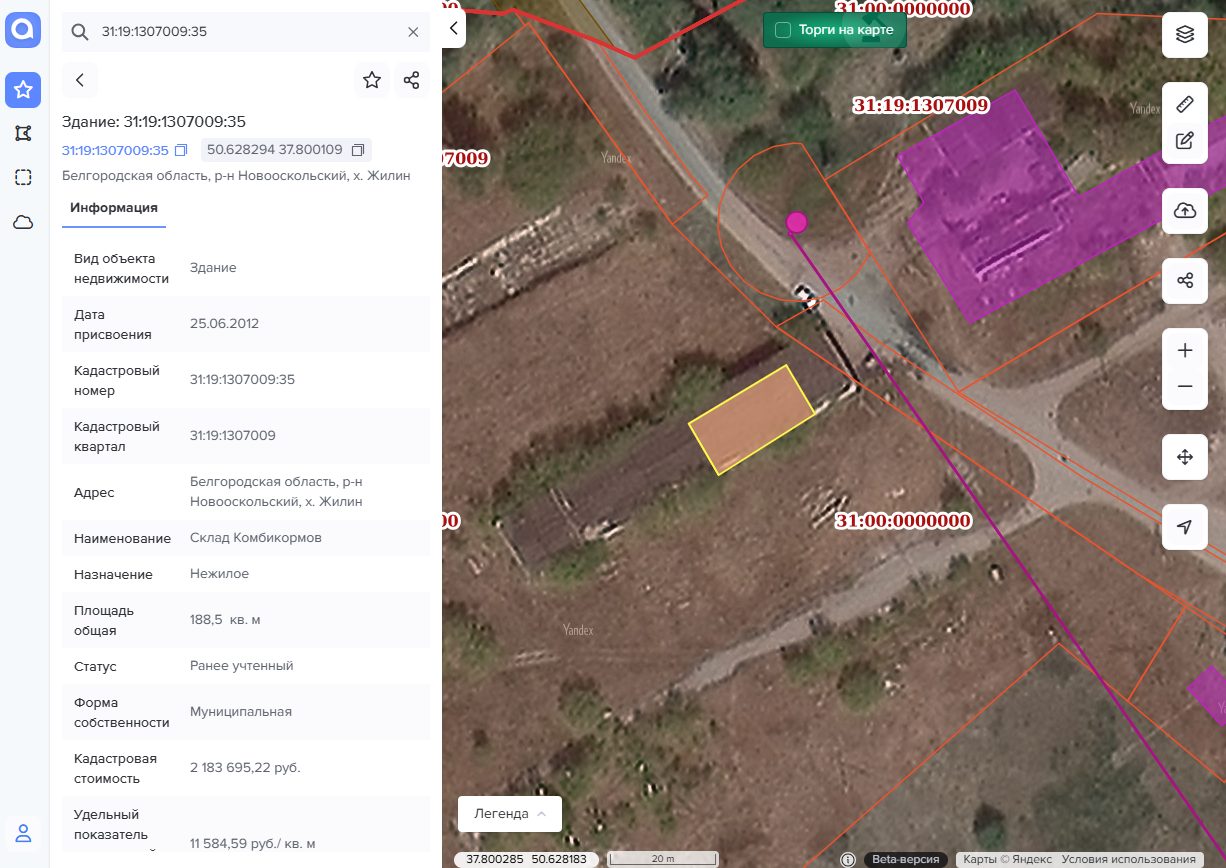Viewport: 1226px width, 868px height.
Task: Clear the search field
Action: tap(413, 32)
